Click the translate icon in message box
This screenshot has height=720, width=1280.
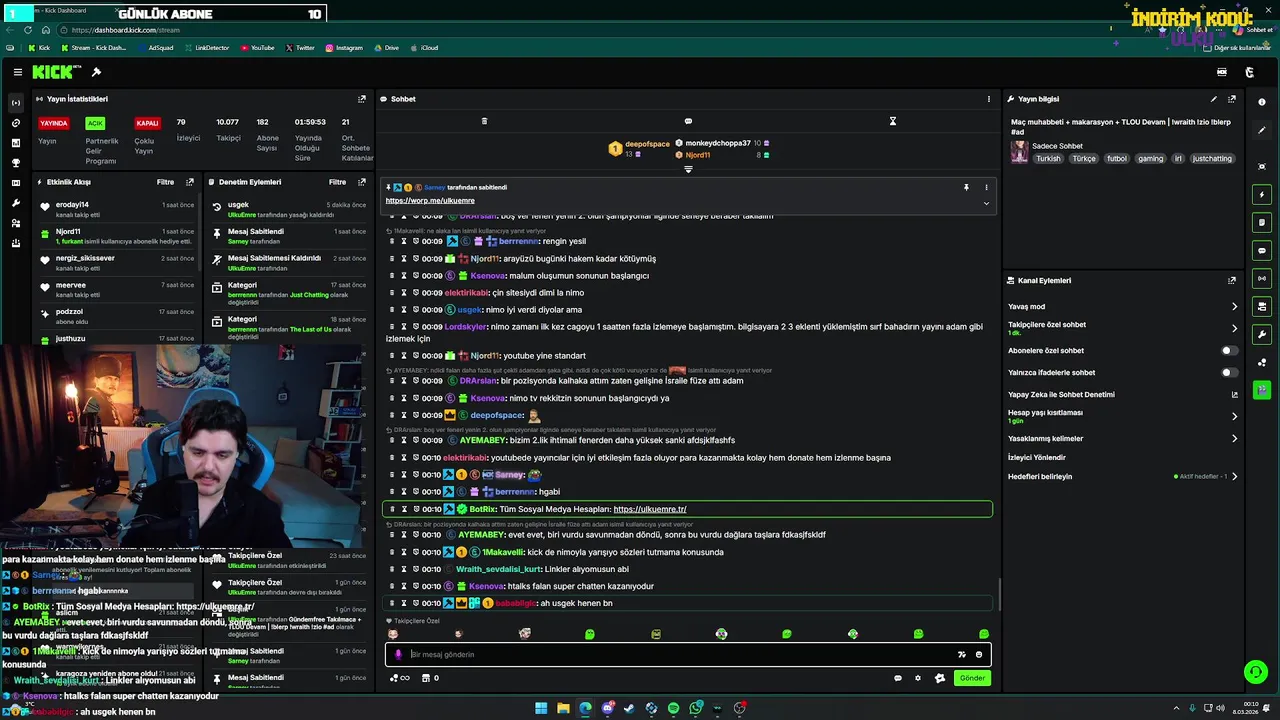[x=962, y=654]
